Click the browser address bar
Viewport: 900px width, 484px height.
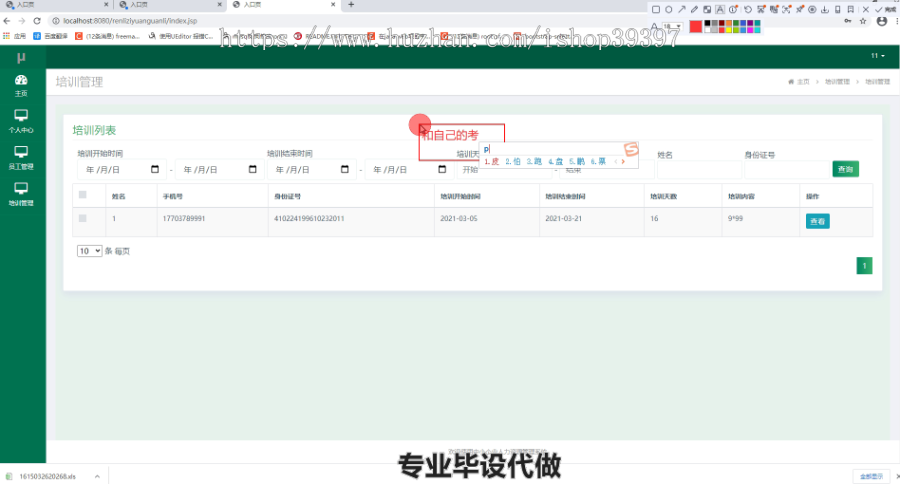click(448, 21)
